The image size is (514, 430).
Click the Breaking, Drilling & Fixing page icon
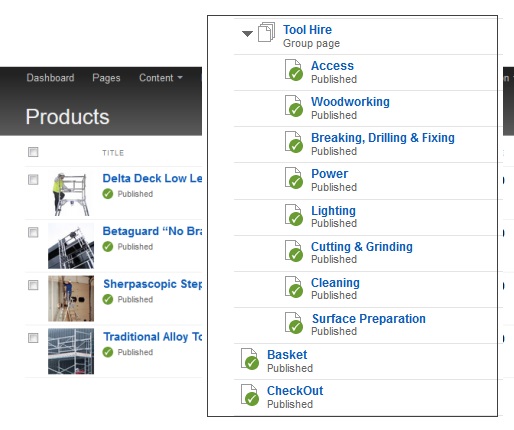[294, 142]
